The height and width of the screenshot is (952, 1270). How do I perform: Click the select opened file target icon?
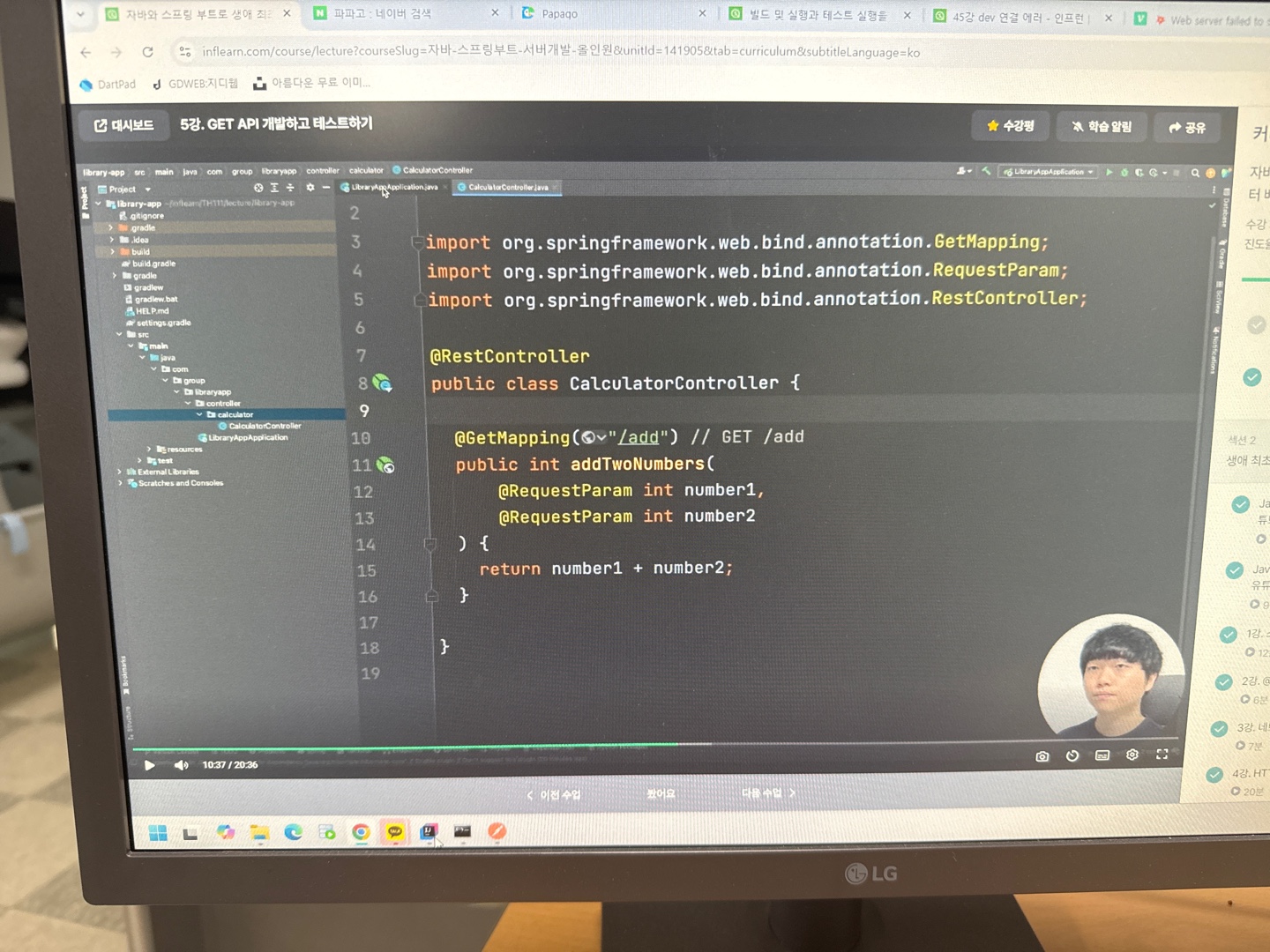coord(258,188)
